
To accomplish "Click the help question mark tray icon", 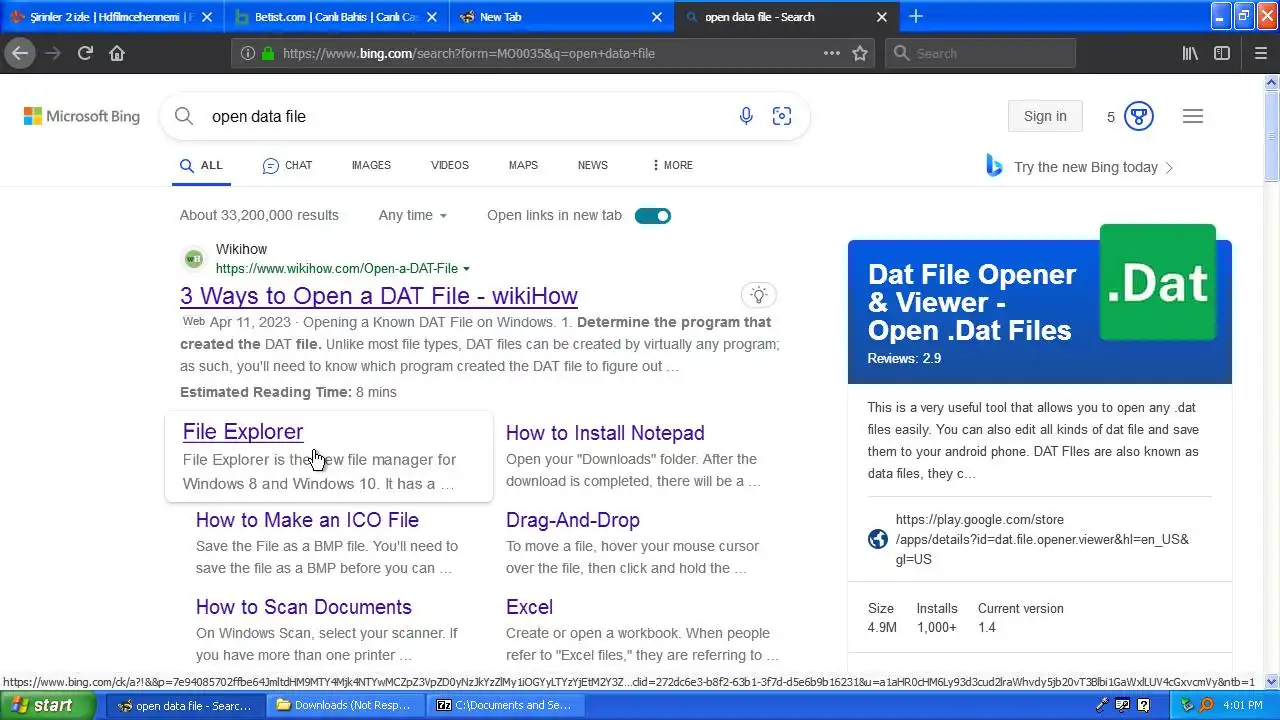I will point(1144,705).
